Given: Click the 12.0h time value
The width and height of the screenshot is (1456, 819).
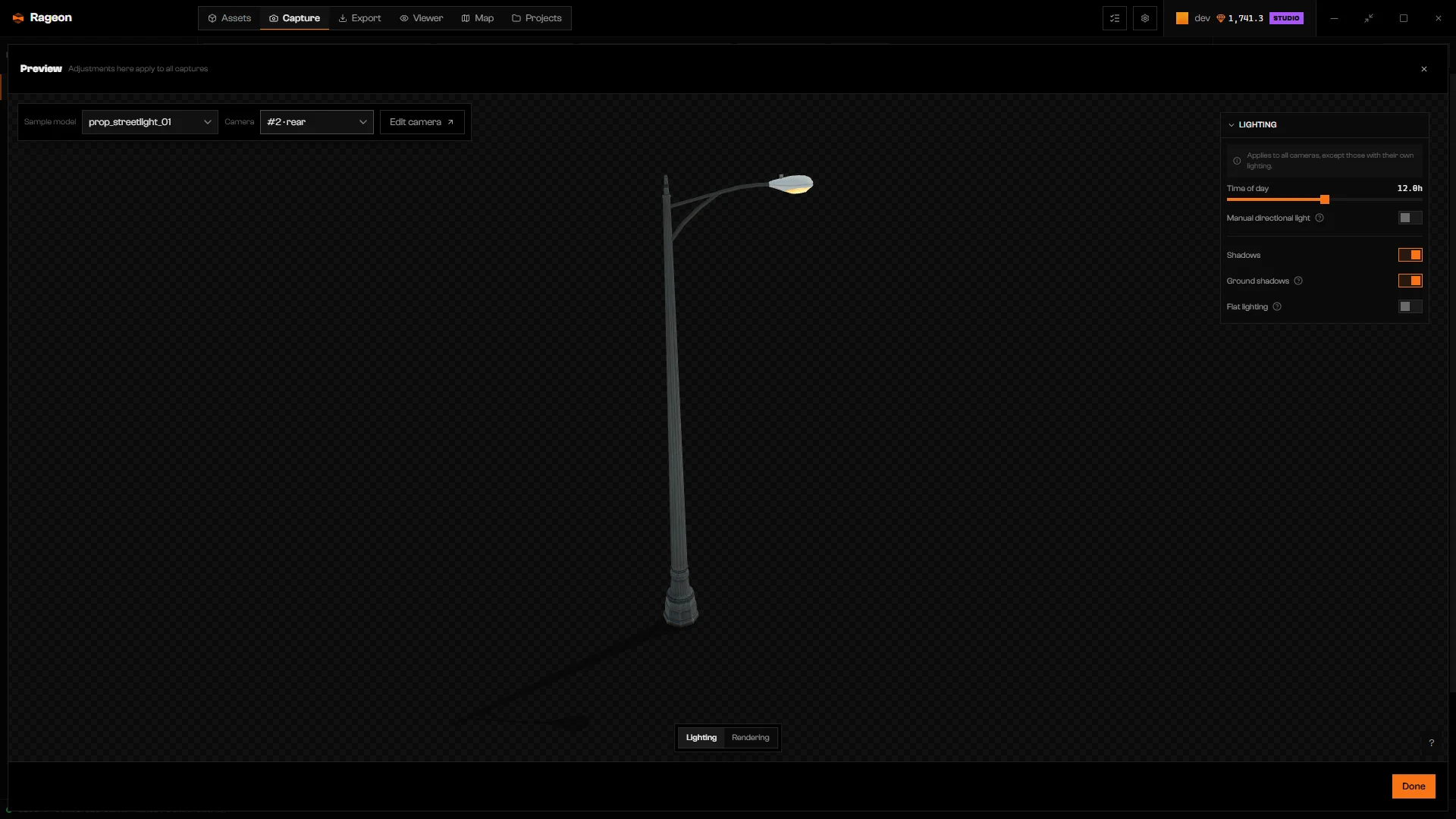Looking at the screenshot, I should [1409, 188].
